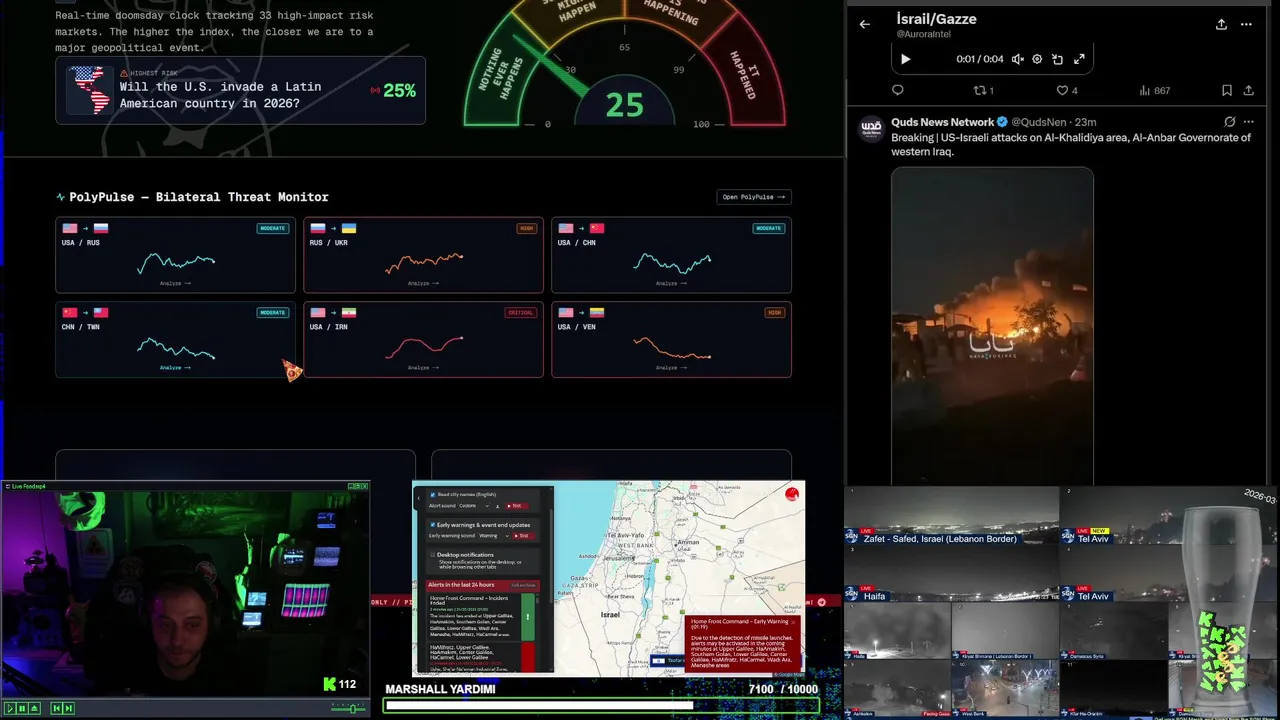Viewport: 1280px width, 720px height.
Task: Click Test next to Early warning sound
Action: coord(523,536)
